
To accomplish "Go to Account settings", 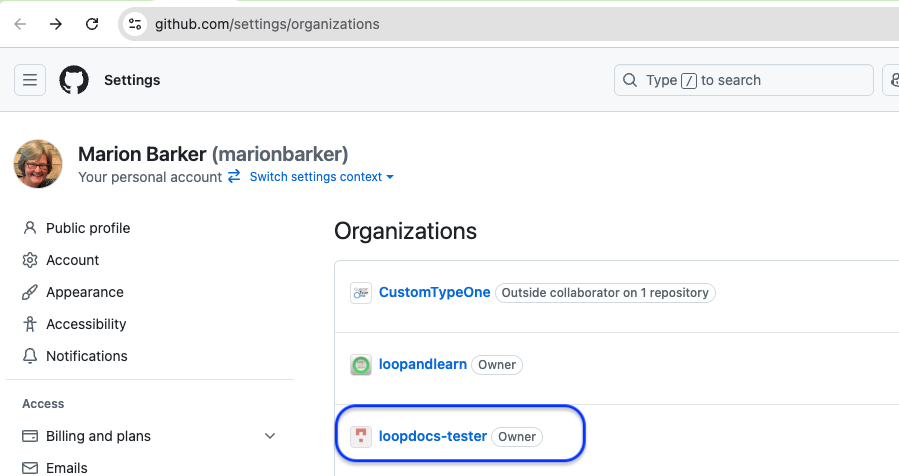I will pos(72,260).
